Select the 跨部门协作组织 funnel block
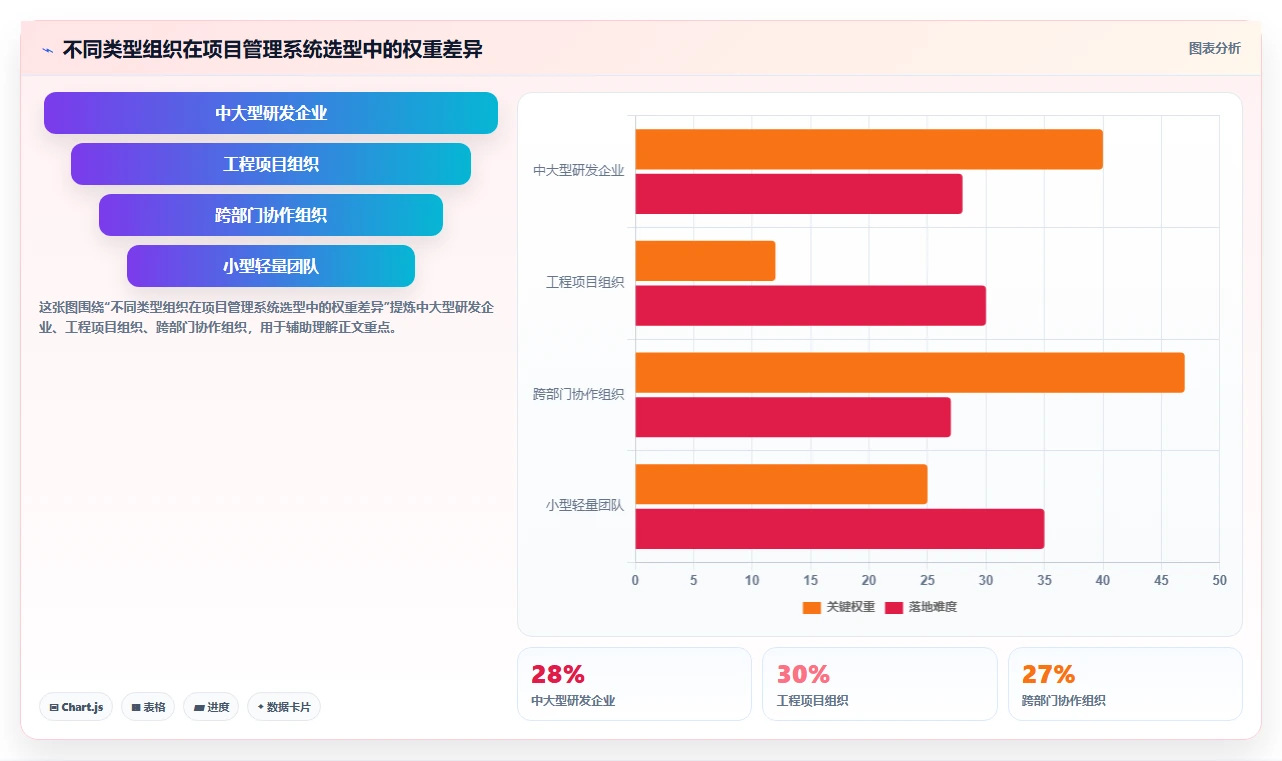Image resolution: width=1282 pixels, height=761 pixels. coord(271,215)
